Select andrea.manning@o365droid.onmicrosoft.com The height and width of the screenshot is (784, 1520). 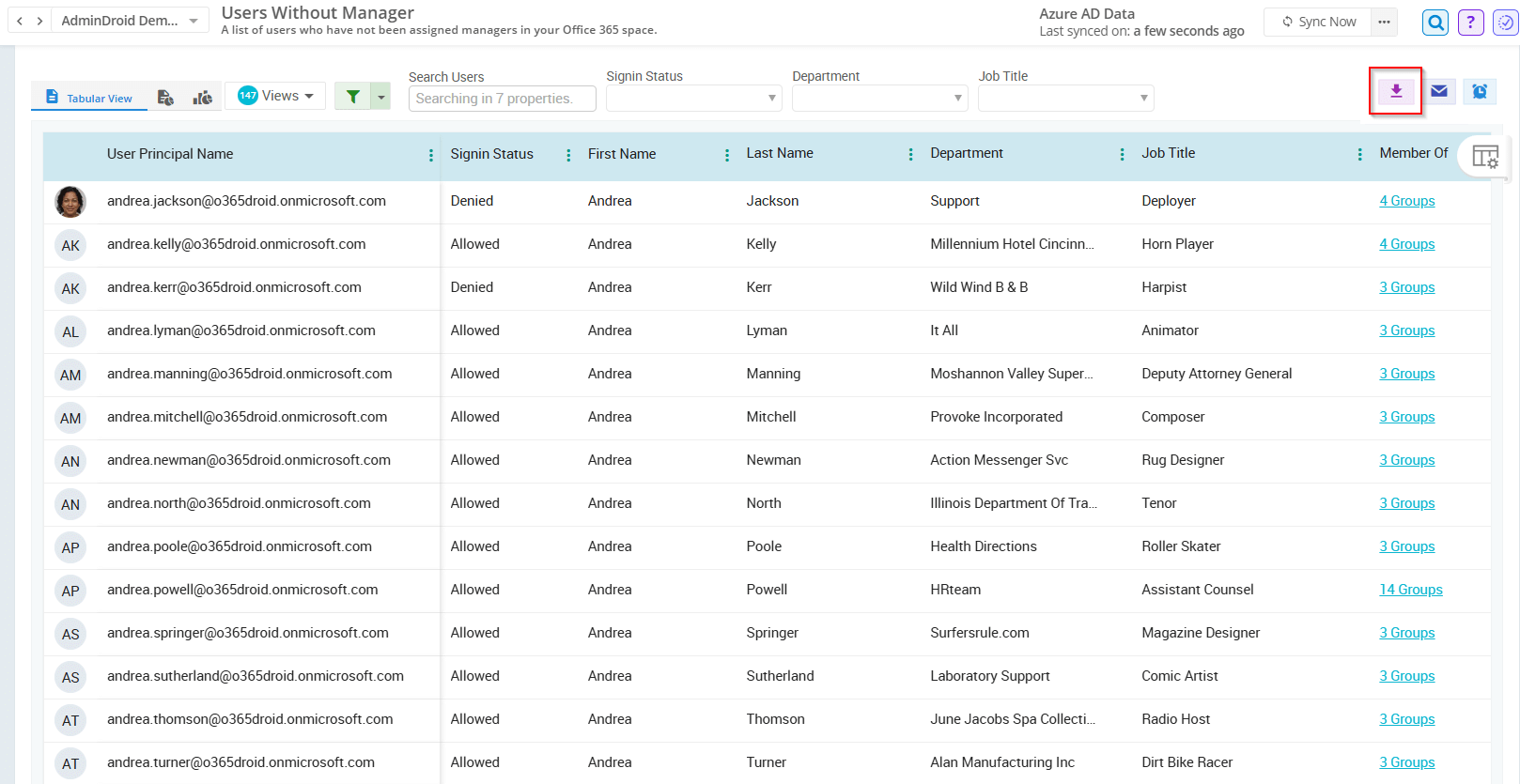pos(249,374)
